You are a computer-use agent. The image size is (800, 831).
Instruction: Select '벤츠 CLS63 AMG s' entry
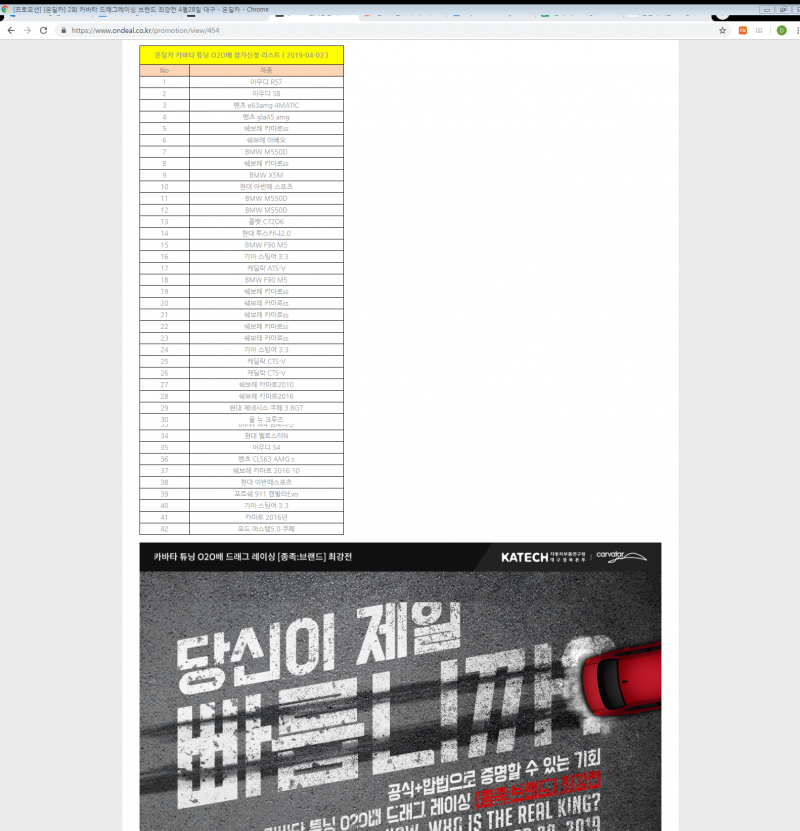coord(266,459)
